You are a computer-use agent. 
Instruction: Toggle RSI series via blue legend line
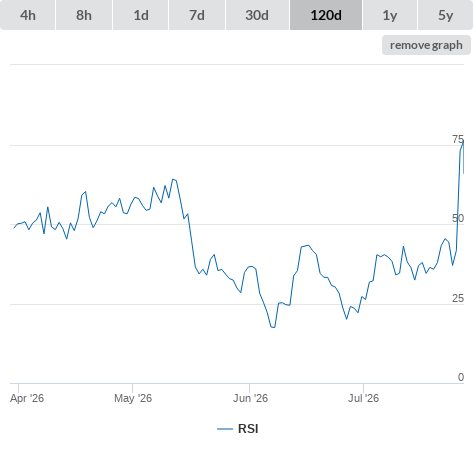click(225, 429)
